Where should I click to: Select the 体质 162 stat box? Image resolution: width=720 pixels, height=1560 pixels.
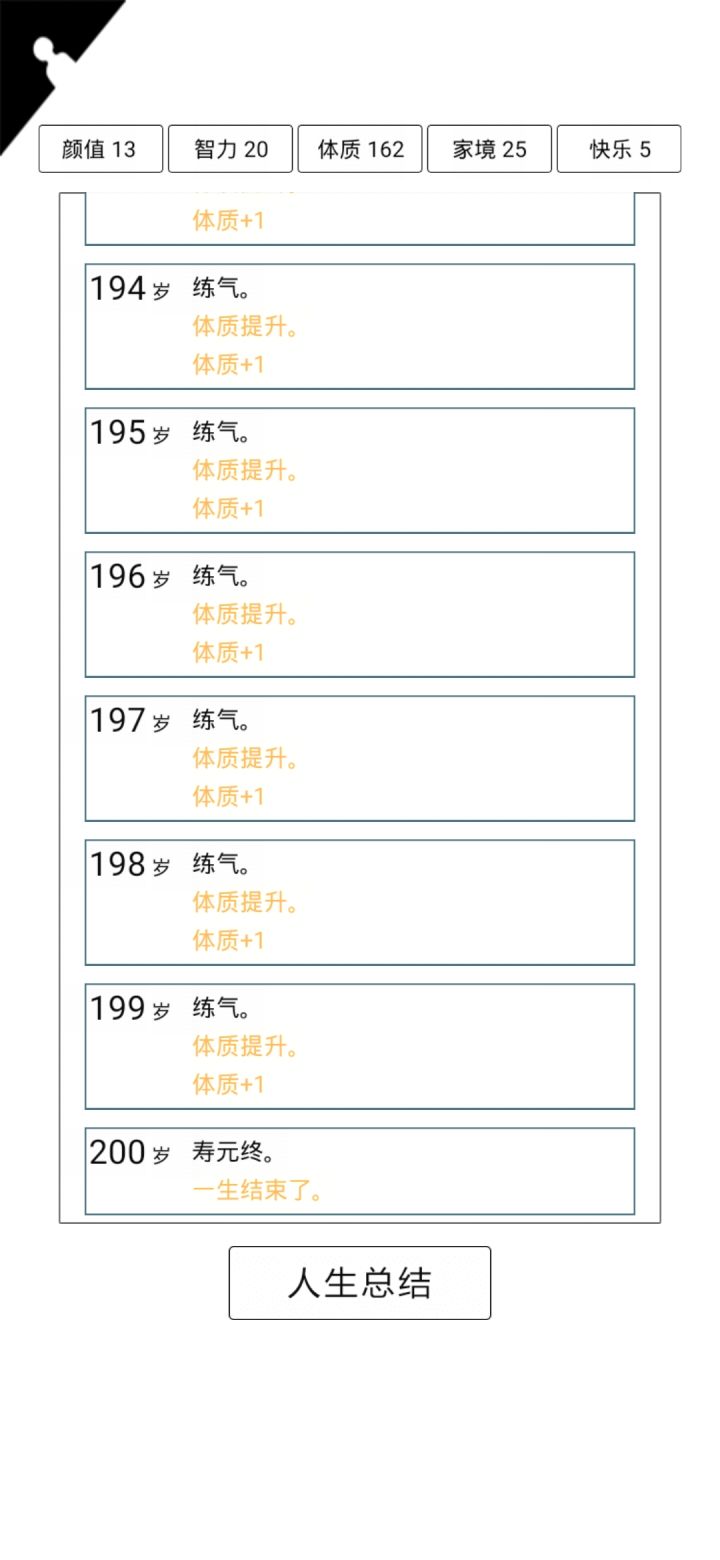click(360, 149)
